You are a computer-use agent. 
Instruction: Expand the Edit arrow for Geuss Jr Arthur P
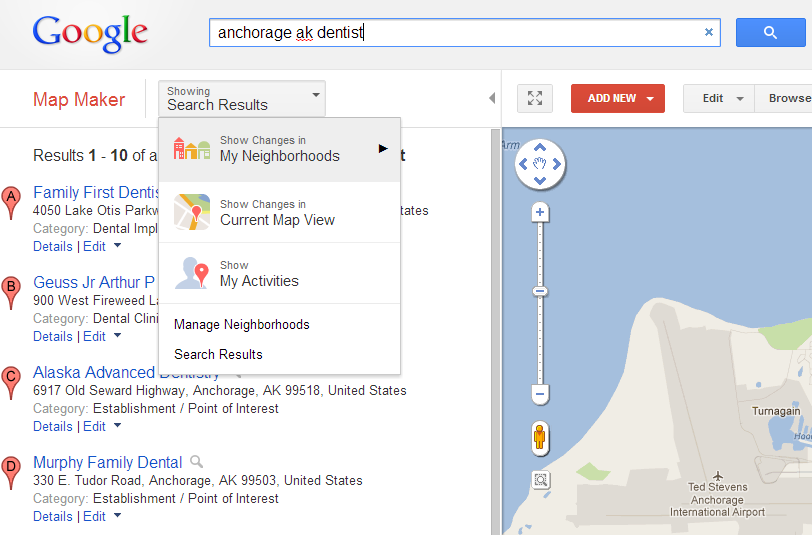click(x=118, y=336)
